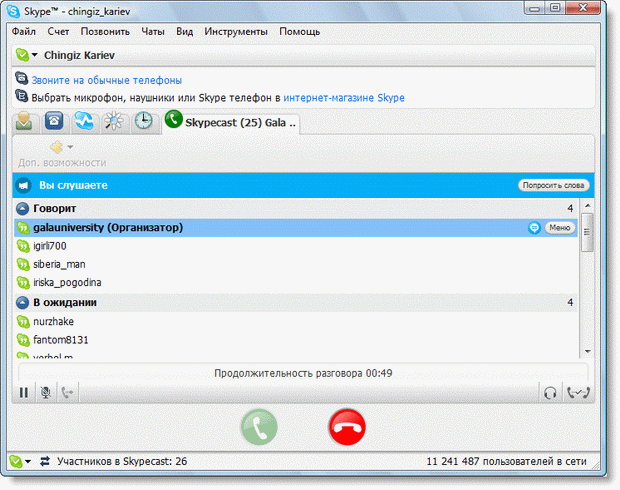Open the Доп. возможности dropdown
The image size is (620, 490).
tap(62, 154)
